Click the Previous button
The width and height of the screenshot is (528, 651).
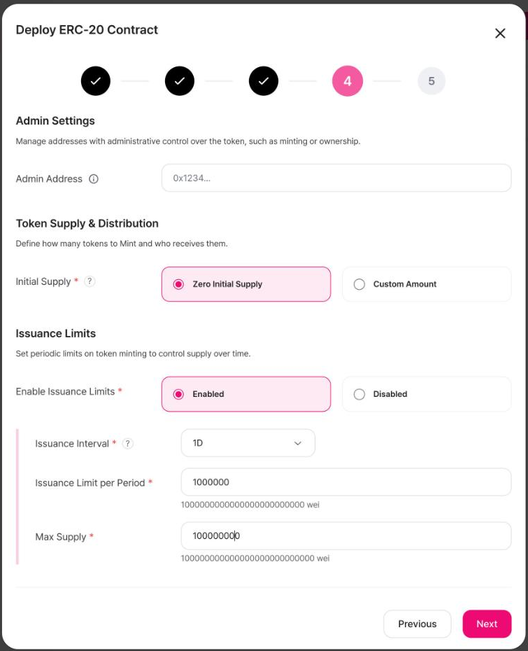tap(417, 624)
